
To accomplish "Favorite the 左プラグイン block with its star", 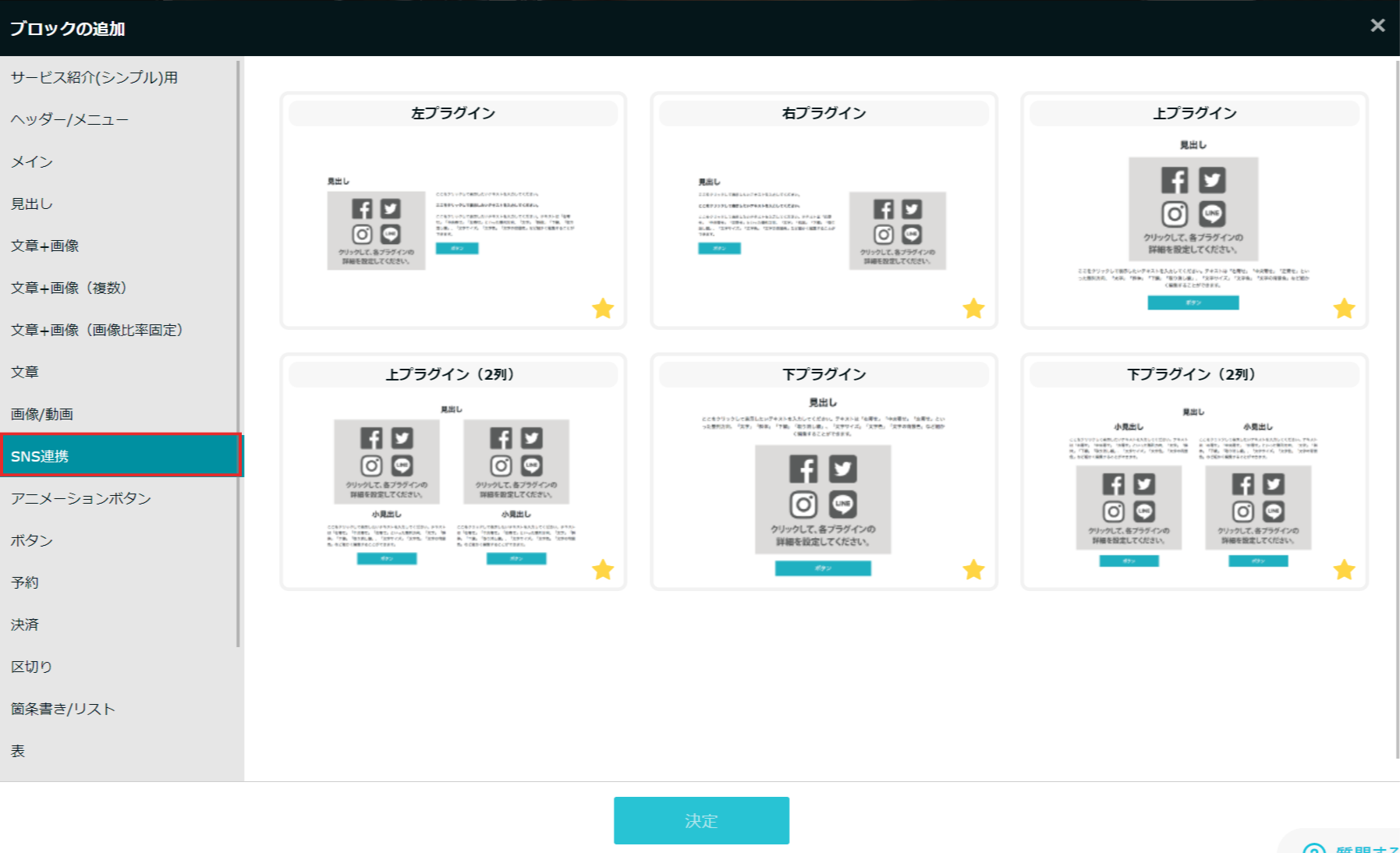I will pos(603,309).
